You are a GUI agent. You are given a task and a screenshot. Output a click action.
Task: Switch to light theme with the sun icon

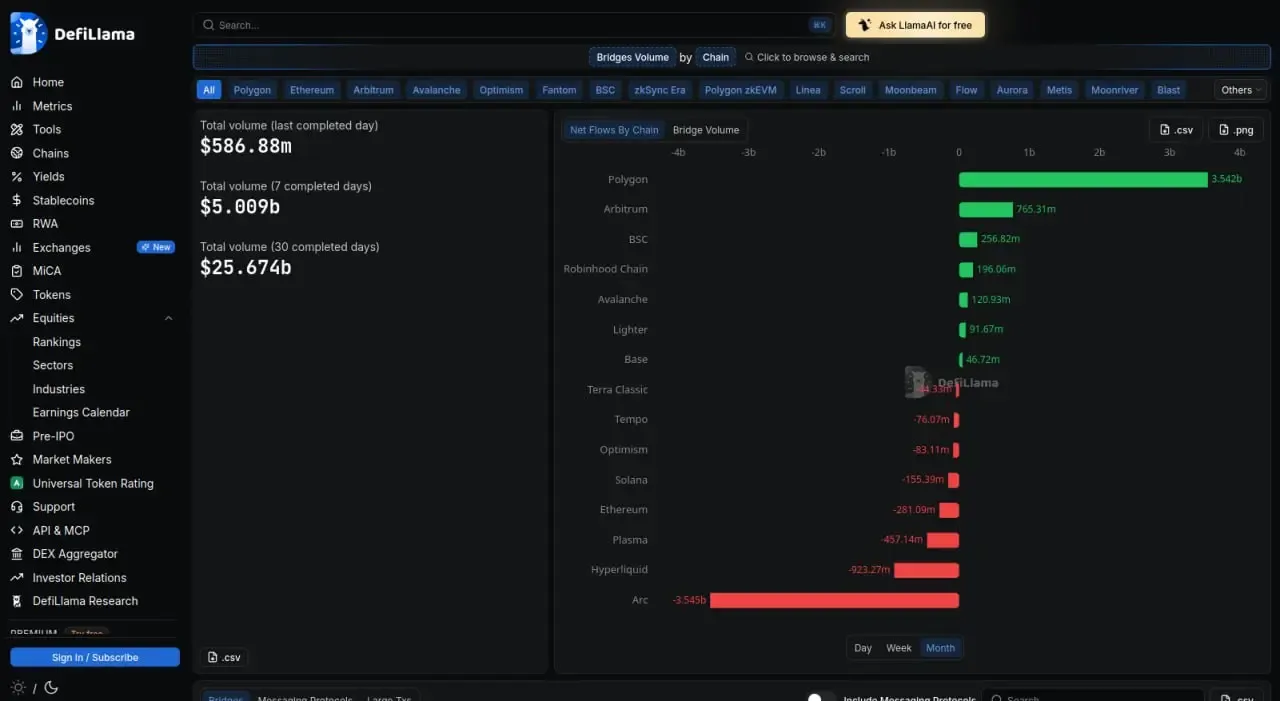point(18,688)
